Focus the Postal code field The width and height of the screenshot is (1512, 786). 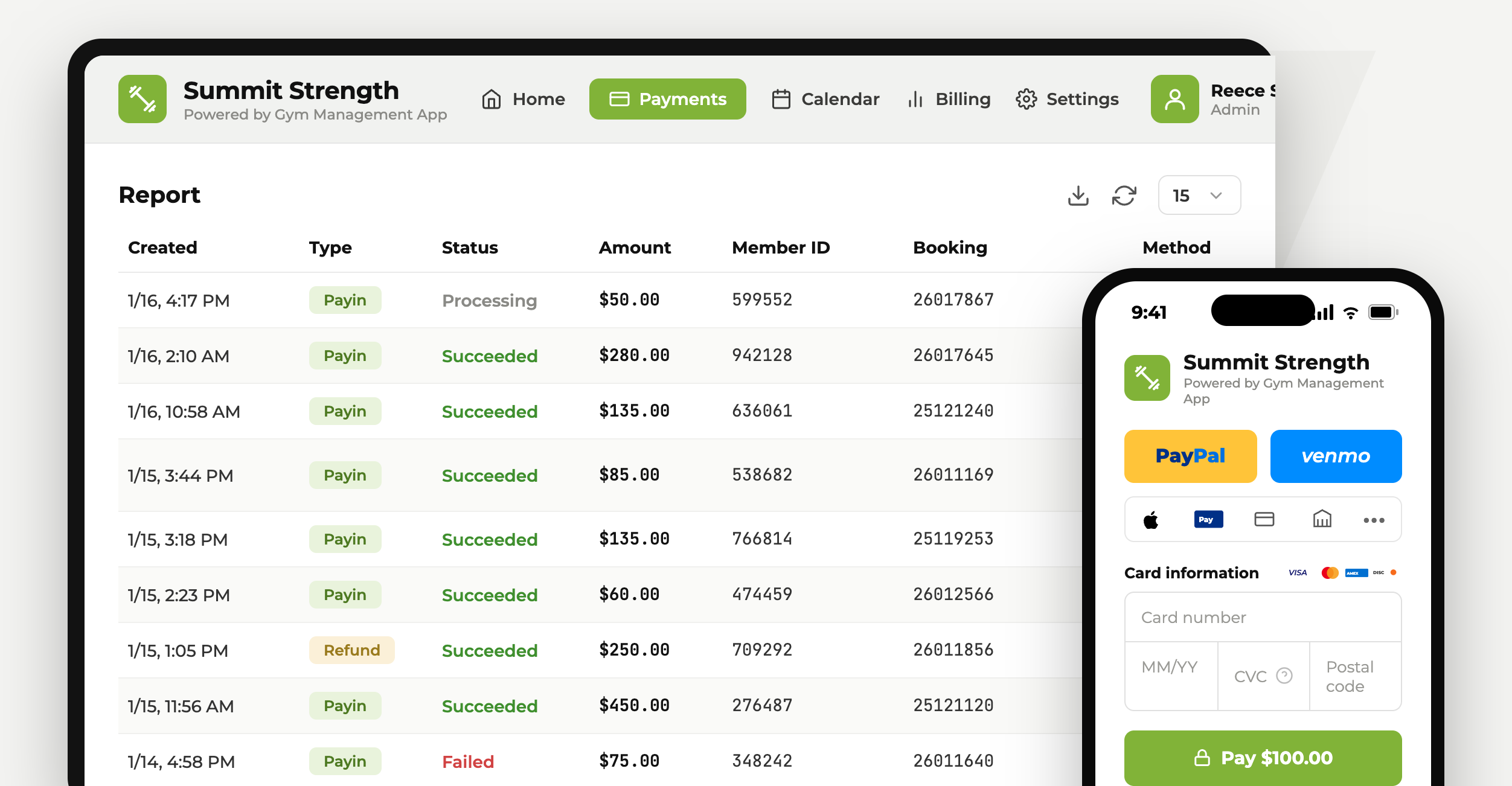click(1355, 676)
